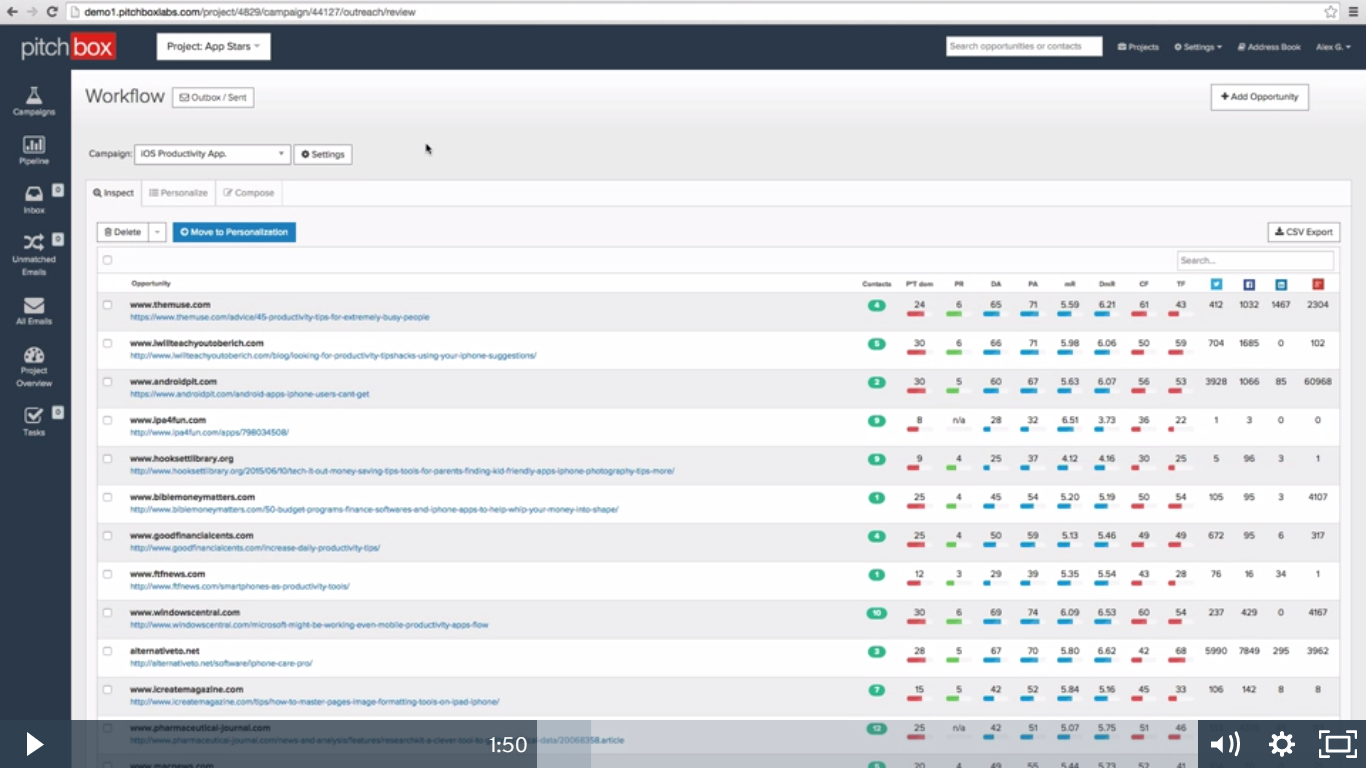Open the Campaign selector dropdown
The image size is (1366, 768).
212,154
